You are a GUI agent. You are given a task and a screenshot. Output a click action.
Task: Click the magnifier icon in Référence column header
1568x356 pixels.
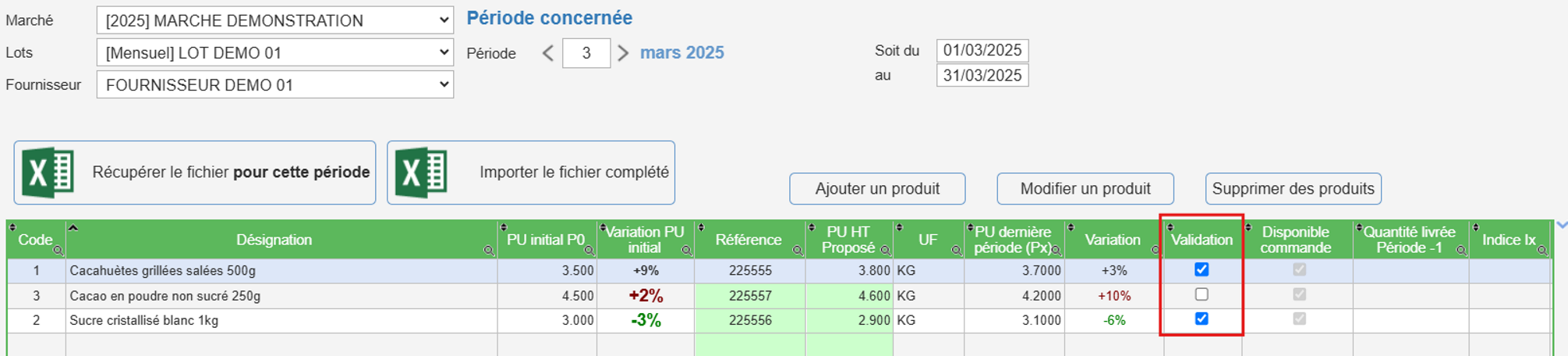[x=798, y=251]
